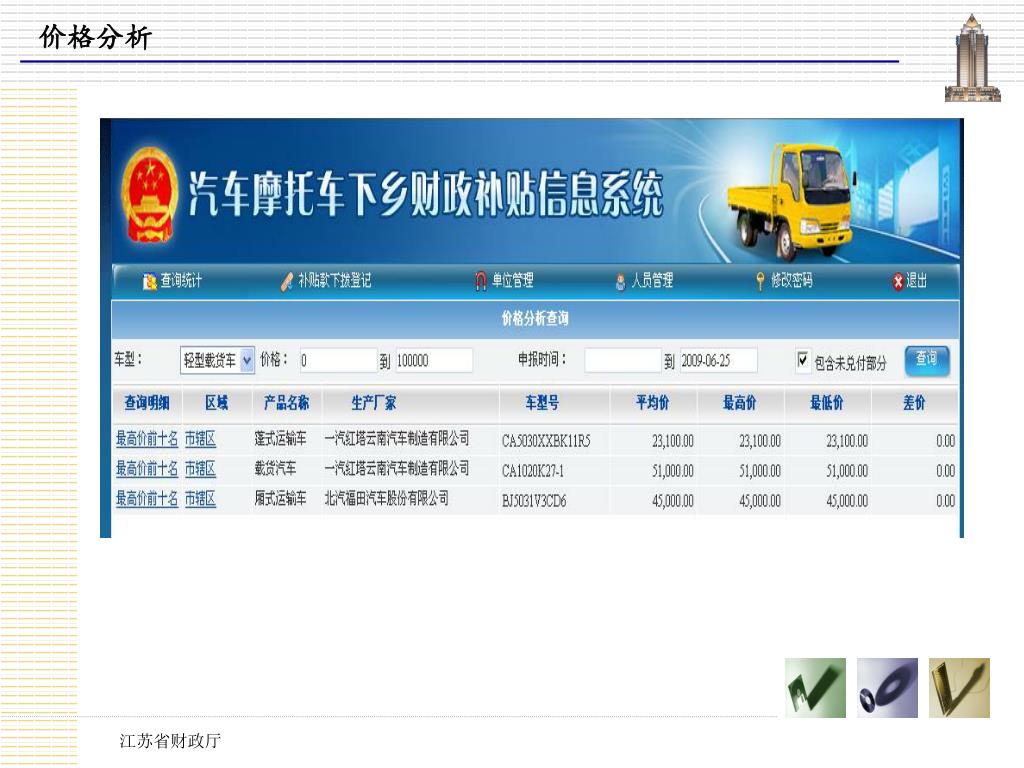Go to 单位管理 menu

point(513,281)
